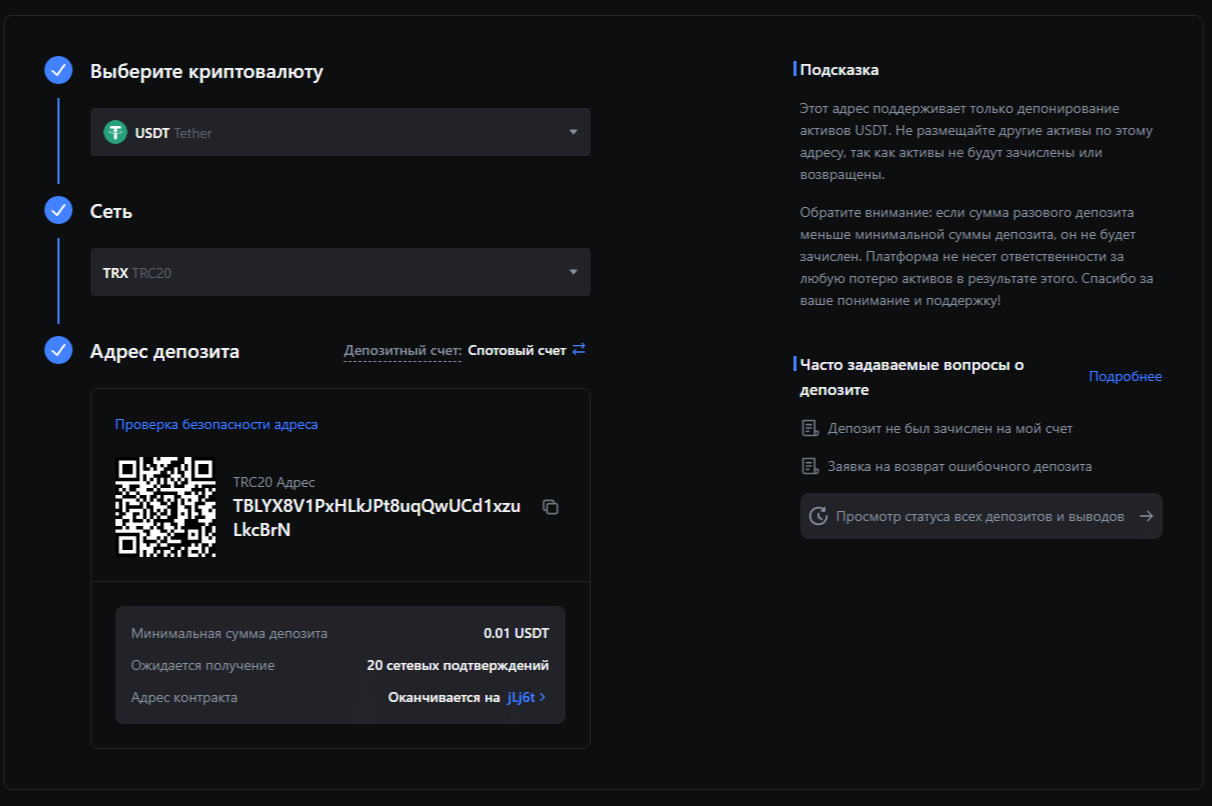Click the clock history icon in status button
This screenshot has width=1212, height=806.
(x=818, y=516)
